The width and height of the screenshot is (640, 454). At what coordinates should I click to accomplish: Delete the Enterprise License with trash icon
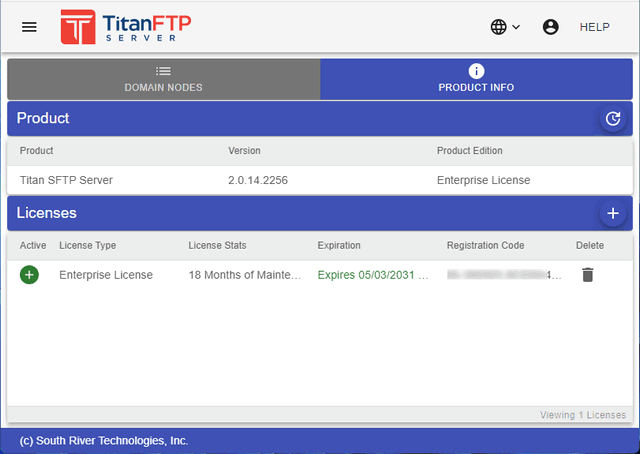click(587, 274)
